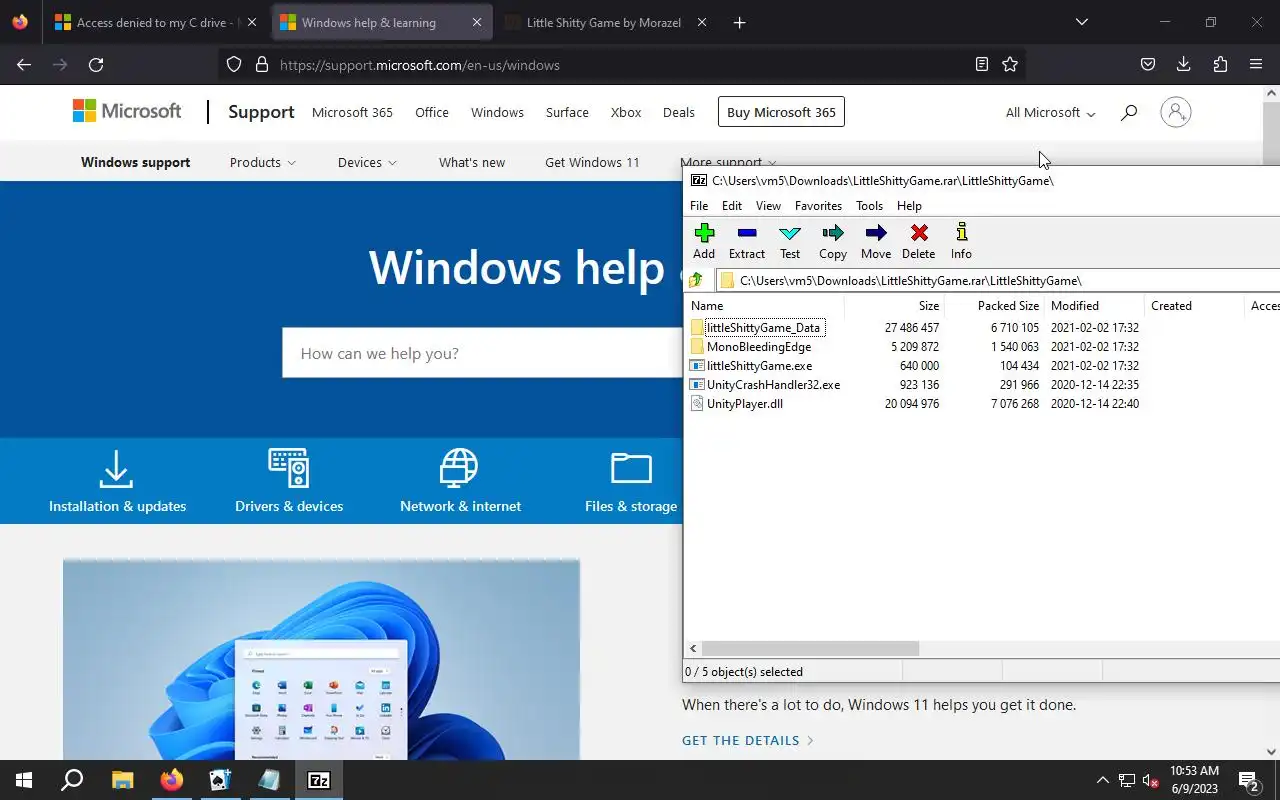The width and height of the screenshot is (1280, 800).
Task: Click the Microsoft logo
Action: pyautogui.click(x=127, y=111)
